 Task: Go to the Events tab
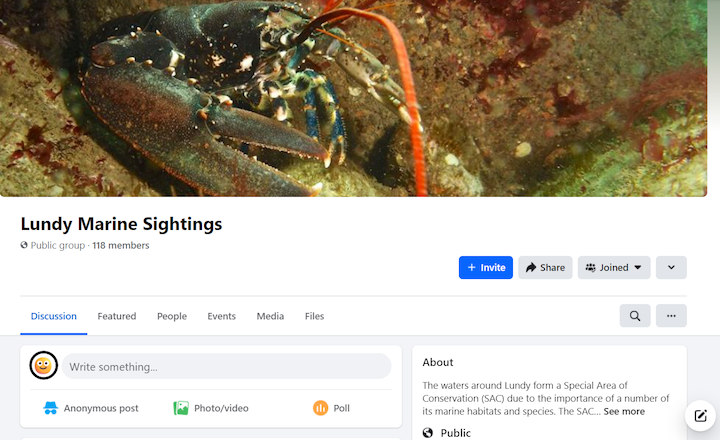(222, 316)
